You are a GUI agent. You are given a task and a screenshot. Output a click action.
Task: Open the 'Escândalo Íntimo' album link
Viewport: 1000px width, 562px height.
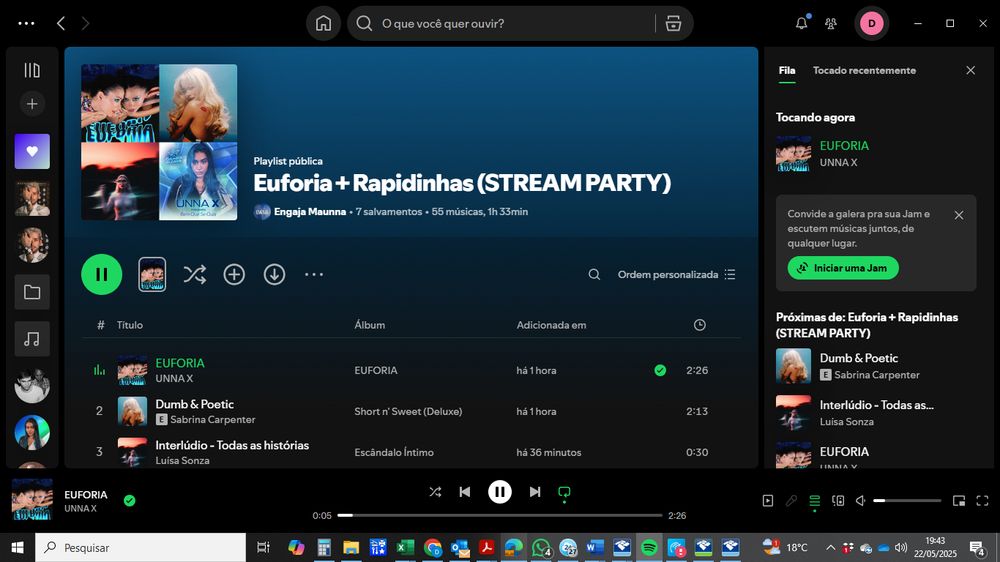(394, 452)
